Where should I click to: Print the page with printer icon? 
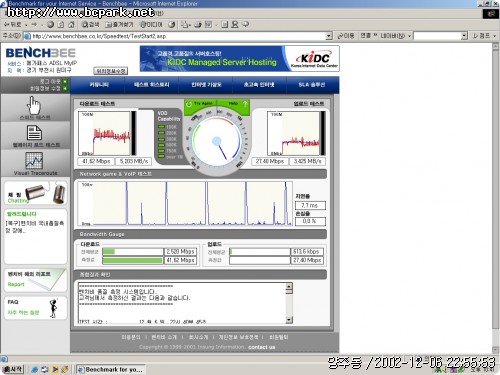198,24
